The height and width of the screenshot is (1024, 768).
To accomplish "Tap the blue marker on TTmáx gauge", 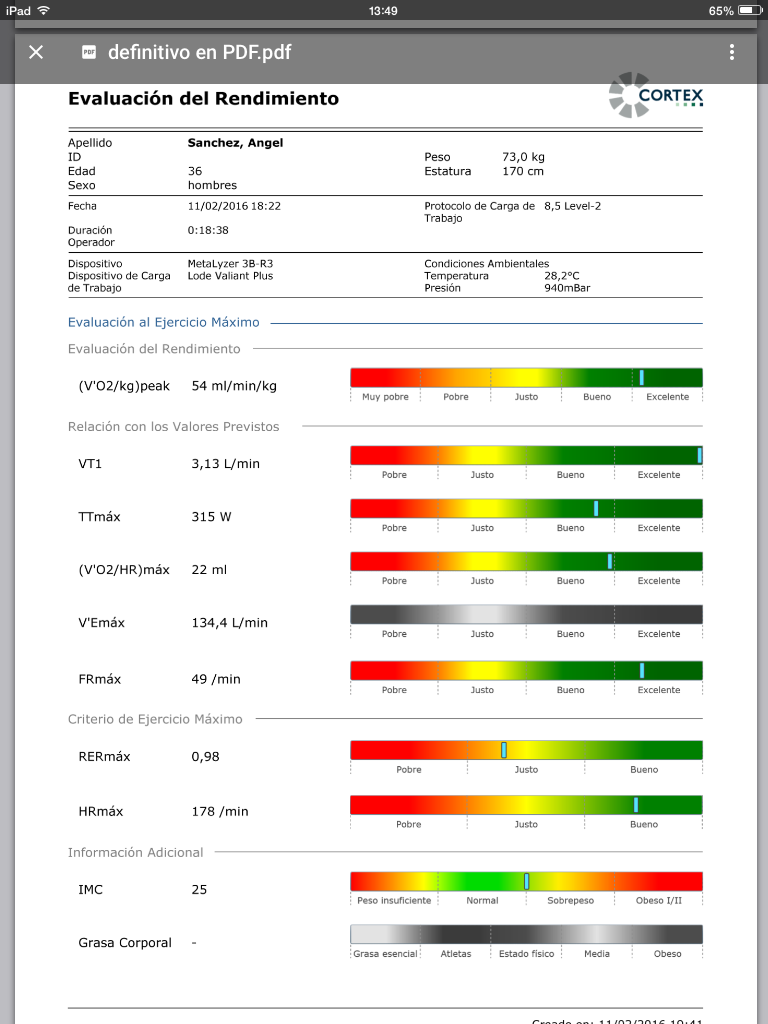I will click(596, 508).
